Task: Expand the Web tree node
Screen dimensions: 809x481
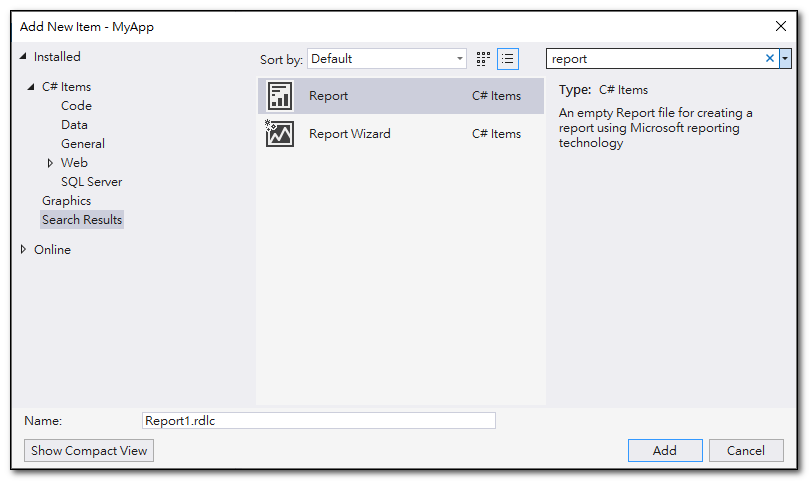Action: (x=50, y=163)
